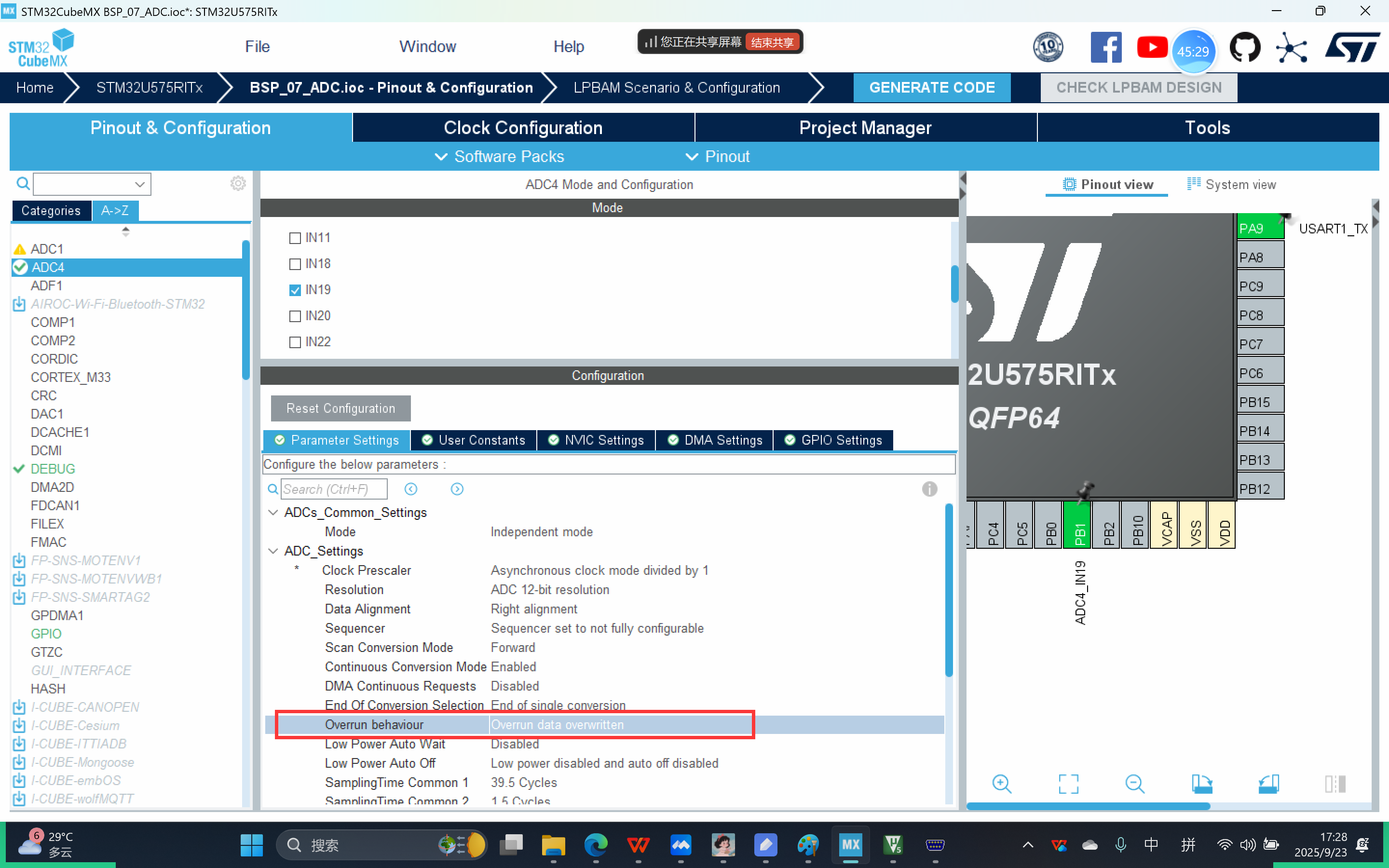Click the gear icon in categories panel

[x=238, y=184]
